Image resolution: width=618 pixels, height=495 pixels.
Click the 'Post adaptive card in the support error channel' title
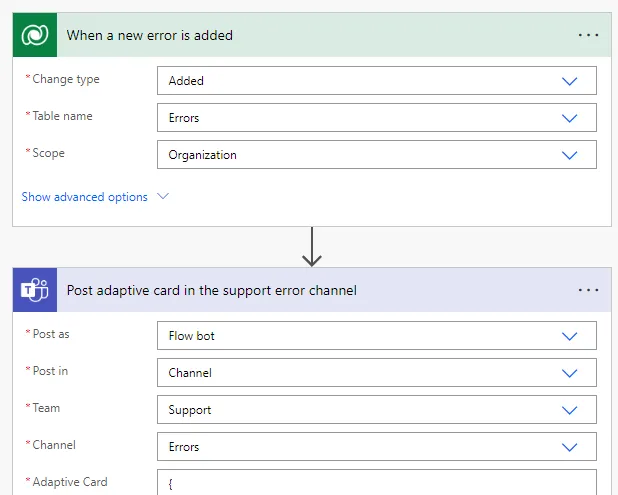point(212,290)
